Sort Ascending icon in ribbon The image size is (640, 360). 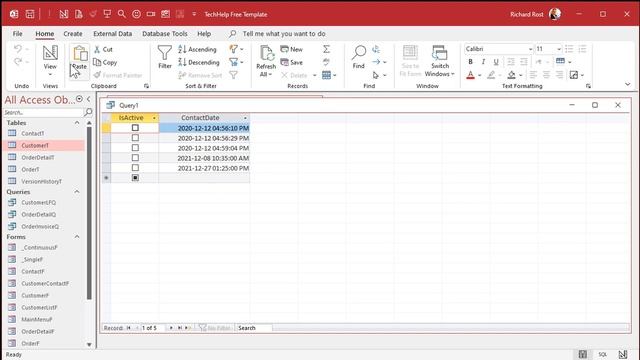182,49
